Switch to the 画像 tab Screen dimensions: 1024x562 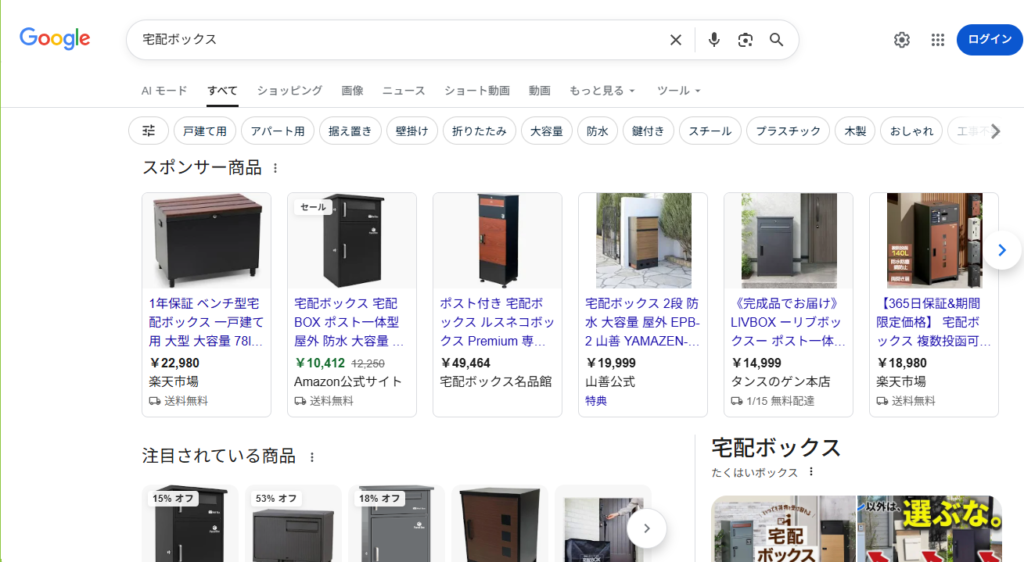pyautogui.click(x=352, y=91)
